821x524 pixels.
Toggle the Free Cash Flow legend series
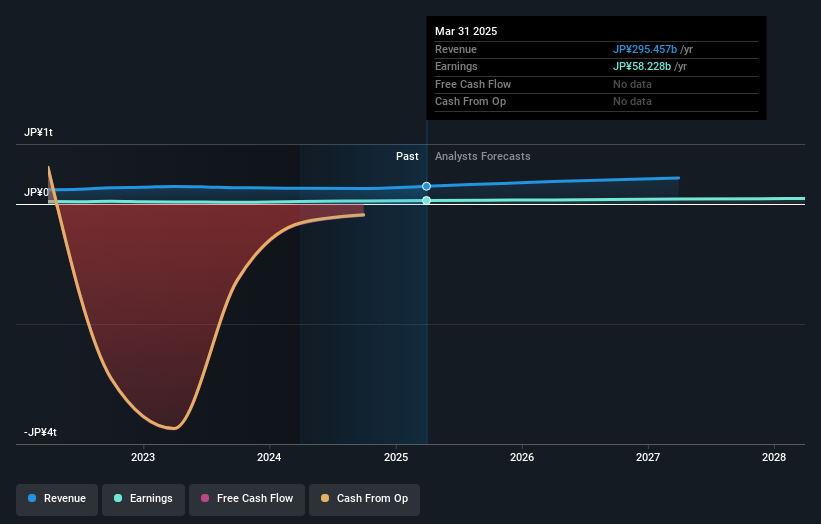point(247,498)
